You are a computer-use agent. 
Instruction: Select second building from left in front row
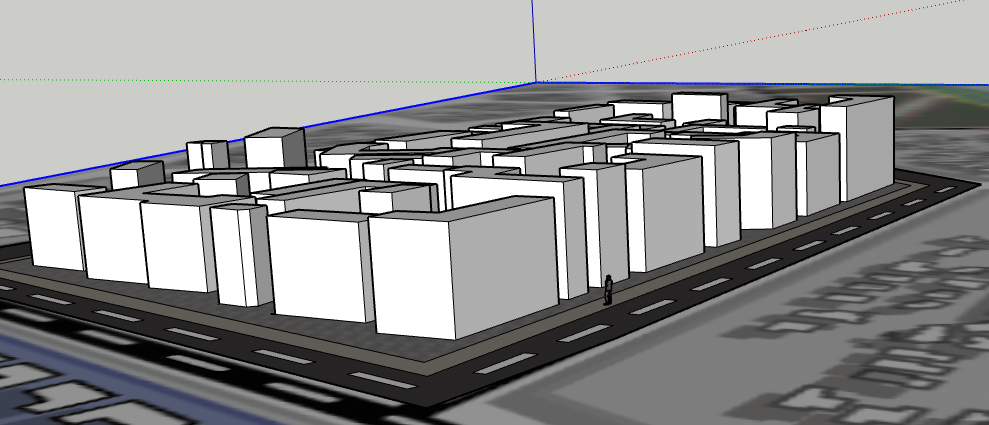click(x=112, y=240)
